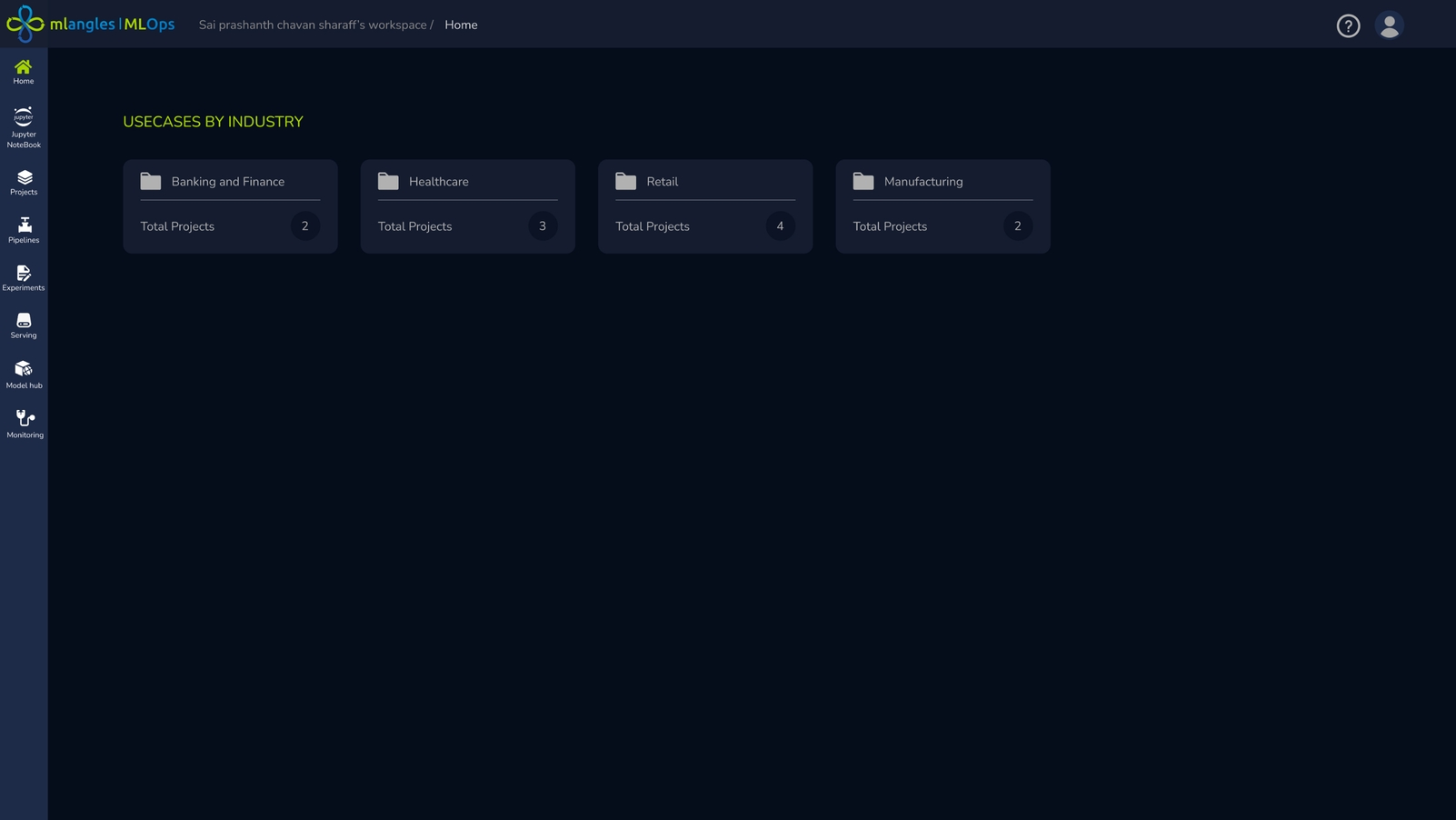Click the help question mark icon
Screen dimensions: 1456x820
(x=1348, y=25)
